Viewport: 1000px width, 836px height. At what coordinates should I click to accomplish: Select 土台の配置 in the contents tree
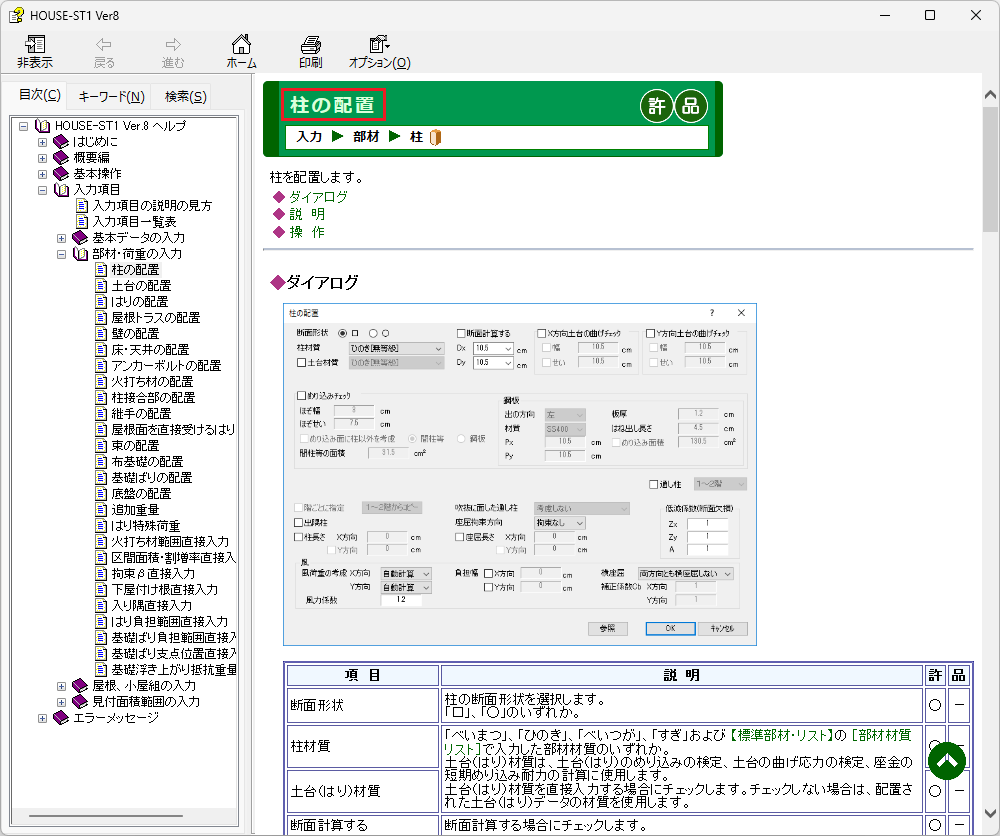tap(140, 286)
